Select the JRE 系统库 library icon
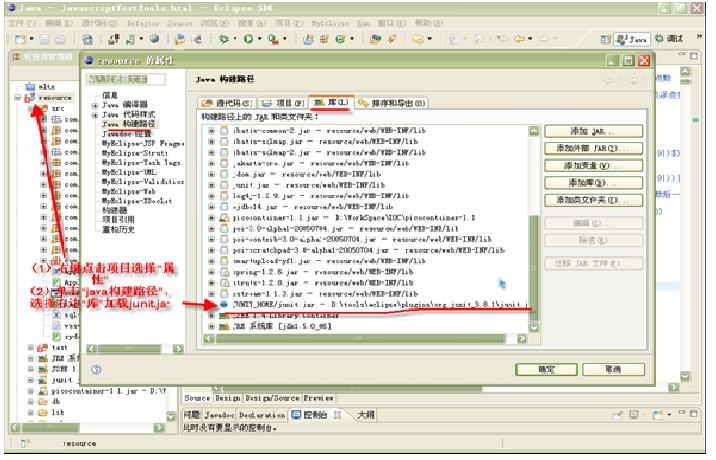Image resolution: width=716 pixels, height=460 pixels. coord(224,326)
